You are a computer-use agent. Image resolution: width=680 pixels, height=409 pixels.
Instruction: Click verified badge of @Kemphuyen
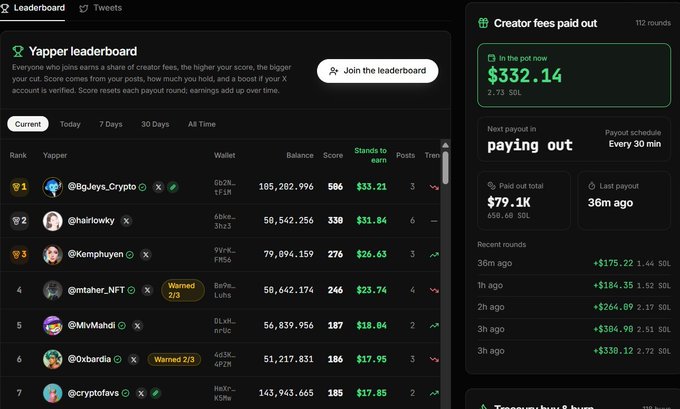(x=130, y=255)
